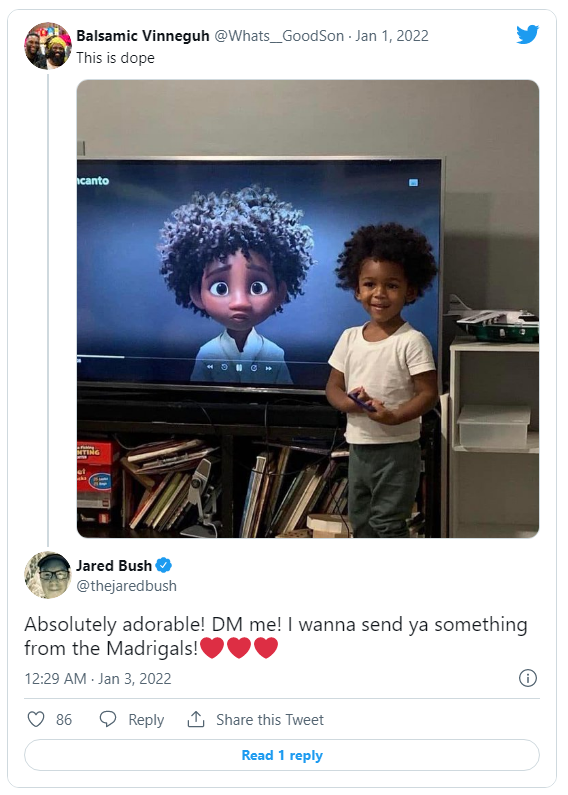The height and width of the screenshot is (795, 568).
Task: Click the Jared Bush display name
Action: point(114,565)
